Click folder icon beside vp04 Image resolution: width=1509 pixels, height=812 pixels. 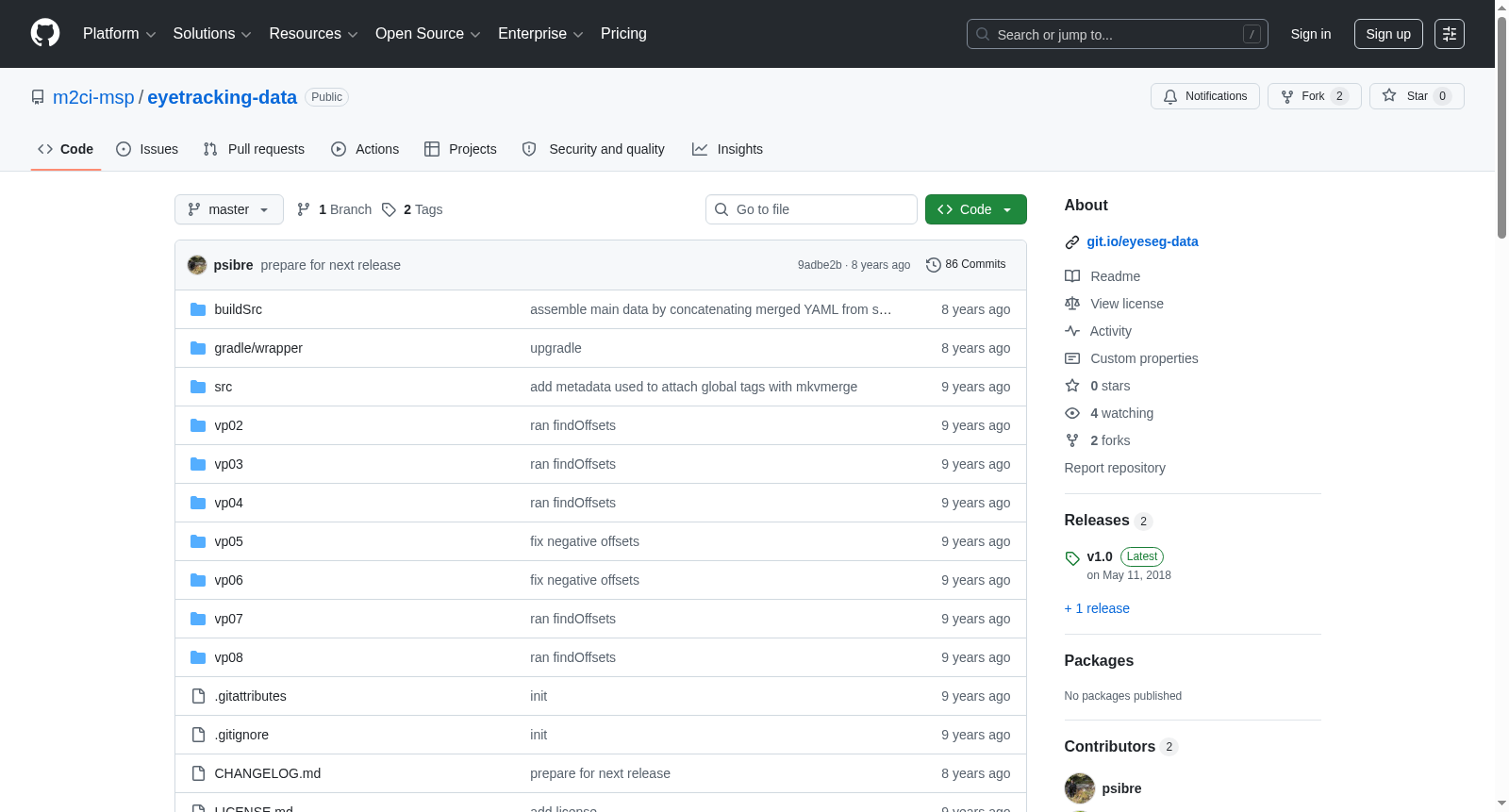[x=198, y=503]
